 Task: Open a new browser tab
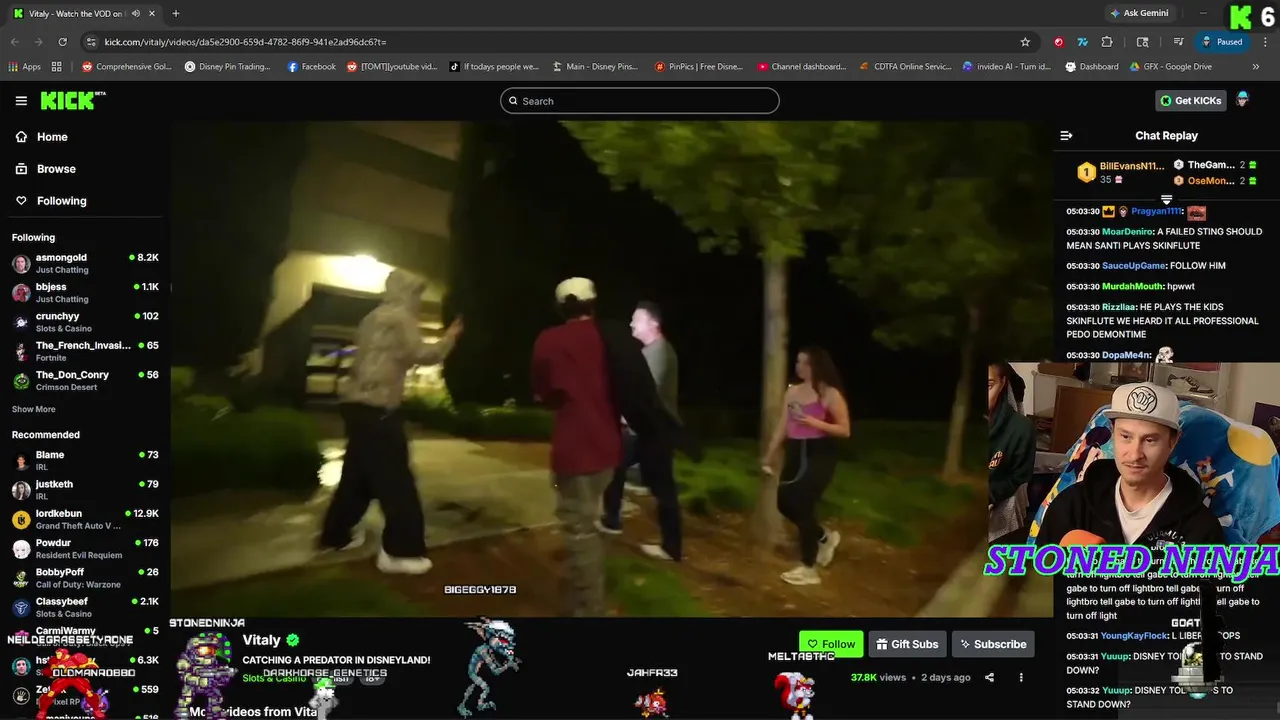(x=176, y=13)
